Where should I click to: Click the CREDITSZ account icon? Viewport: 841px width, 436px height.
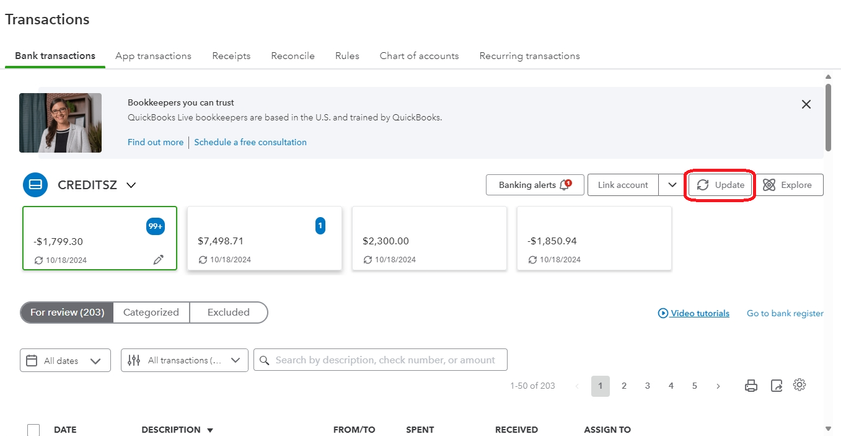pyautogui.click(x=35, y=185)
